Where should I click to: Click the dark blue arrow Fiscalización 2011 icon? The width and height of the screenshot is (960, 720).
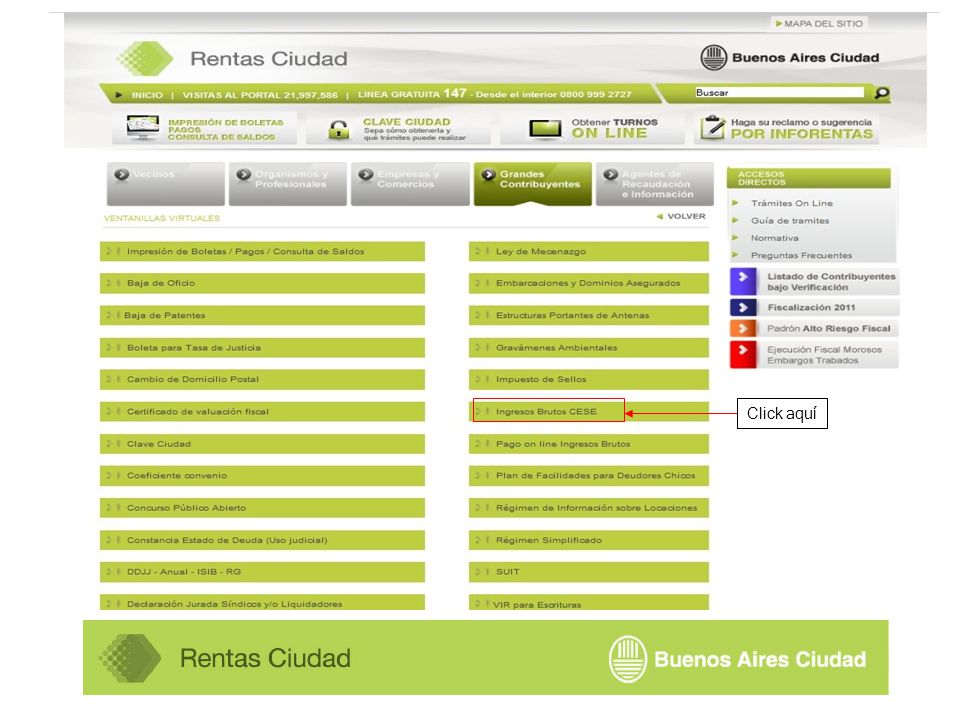click(743, 307)
